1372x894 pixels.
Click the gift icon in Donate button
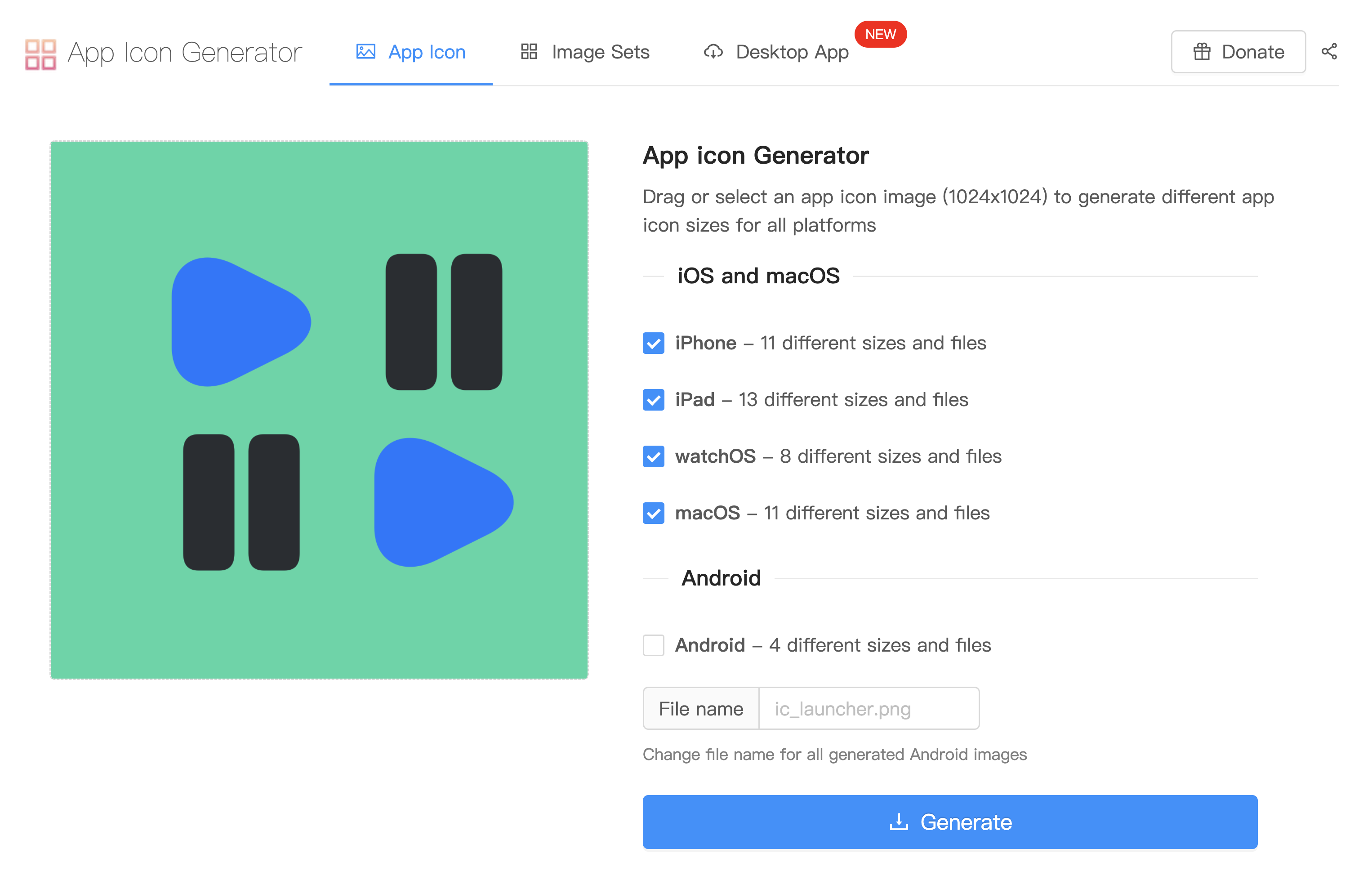(1201, 52)
